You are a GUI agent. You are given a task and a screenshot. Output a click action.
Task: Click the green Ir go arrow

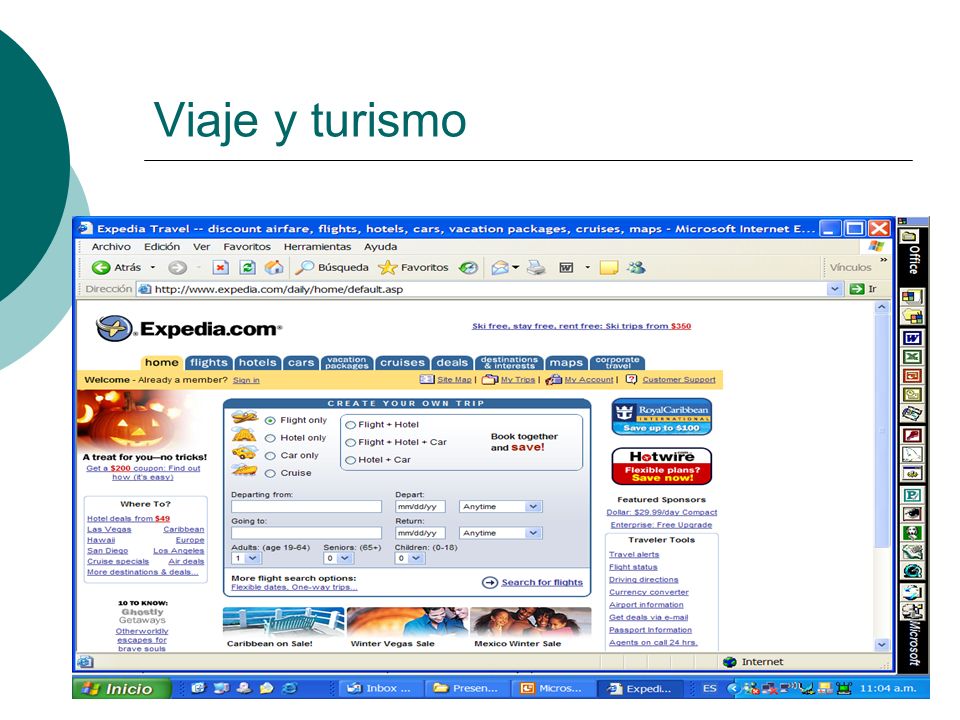[x=857, y=289]
